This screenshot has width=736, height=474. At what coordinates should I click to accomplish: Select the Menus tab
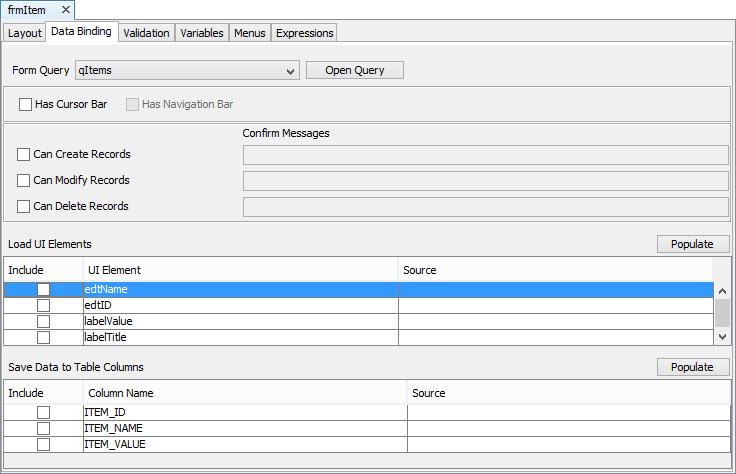point(249,33)
